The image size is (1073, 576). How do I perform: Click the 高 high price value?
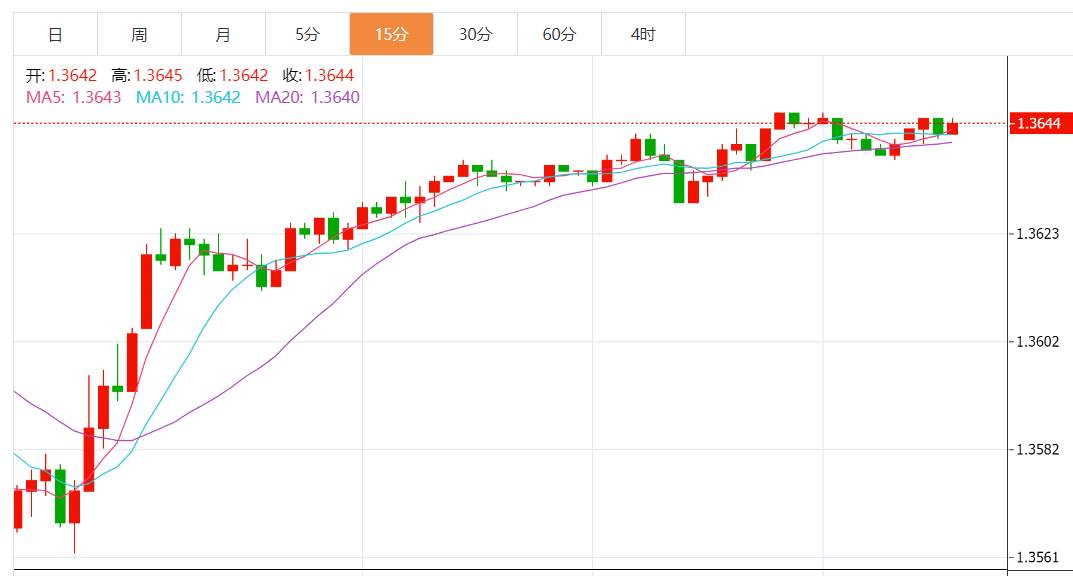[158, 75]
